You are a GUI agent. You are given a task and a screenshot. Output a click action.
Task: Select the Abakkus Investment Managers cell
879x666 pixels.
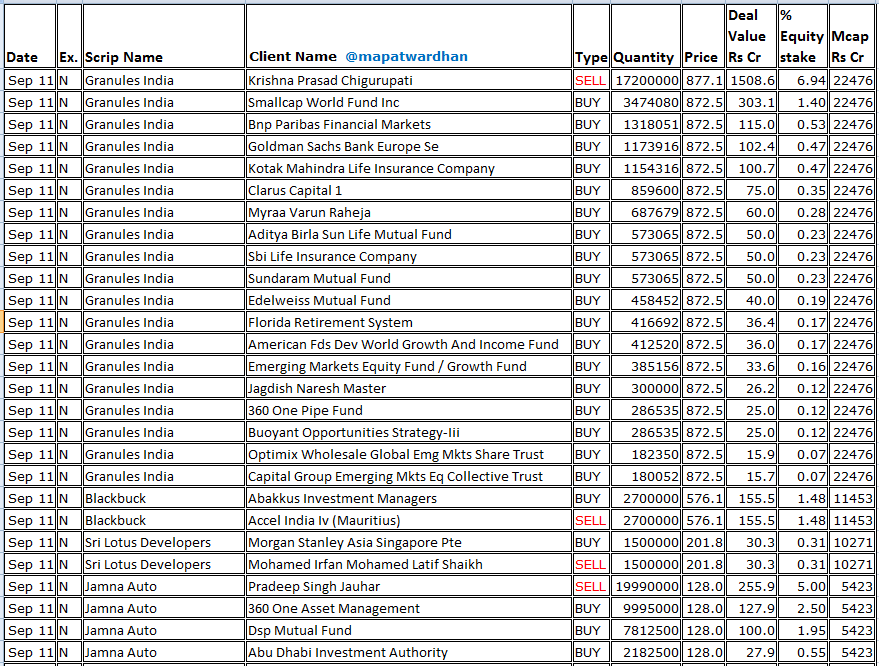coord(409,498)
